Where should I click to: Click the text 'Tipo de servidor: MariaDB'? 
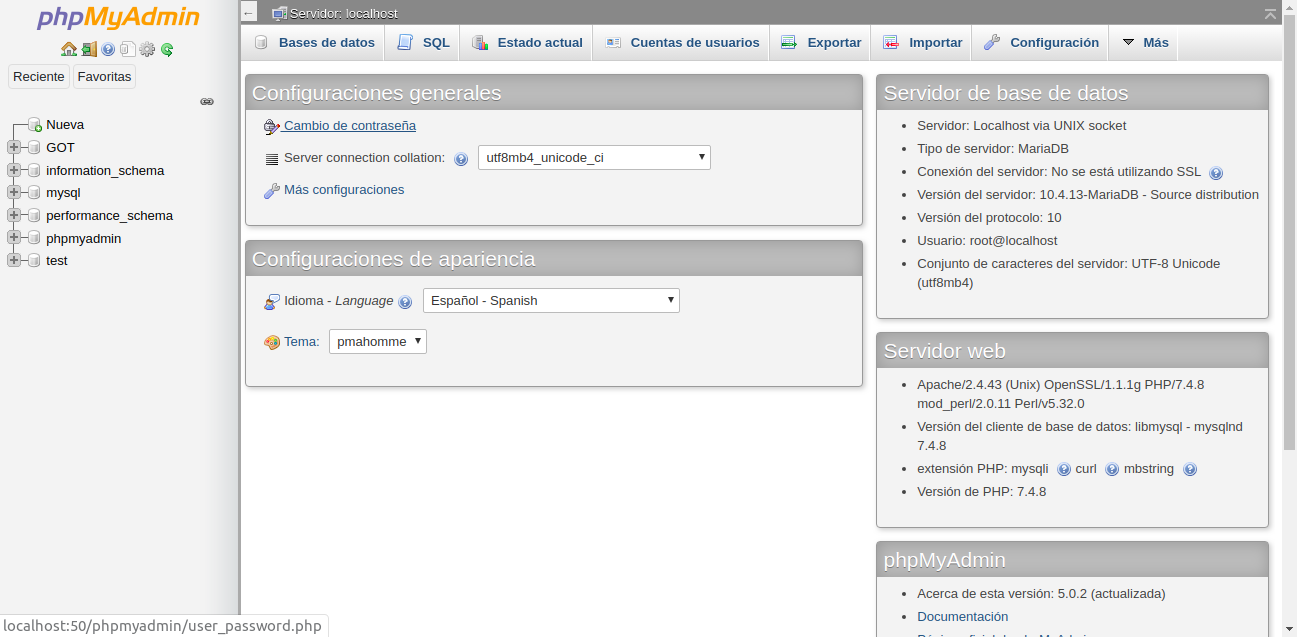pos(993,148)
